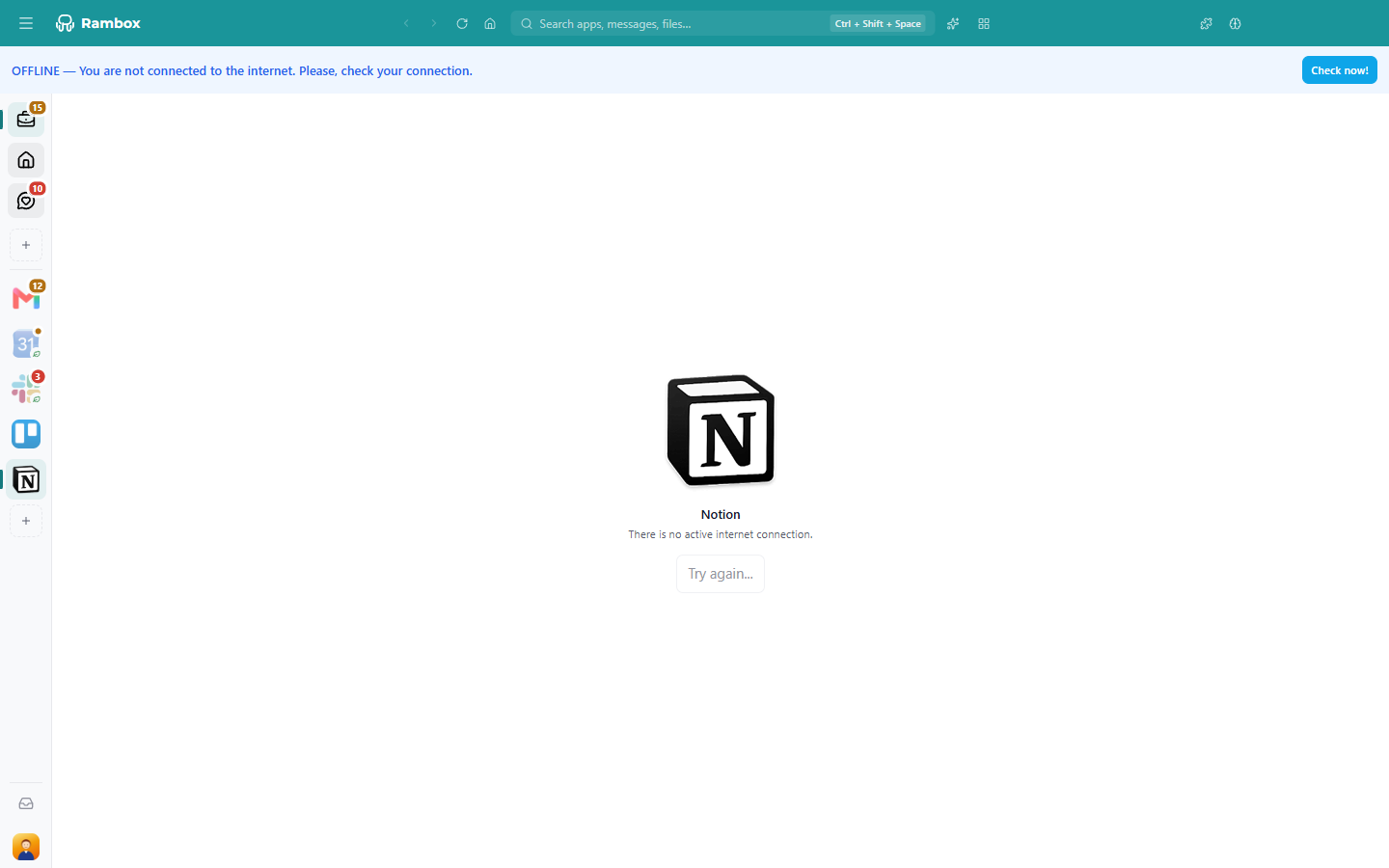This screenshot has width=1389, height=868.
Task: Open the hamburger menu
Action: tap(26, 23)
